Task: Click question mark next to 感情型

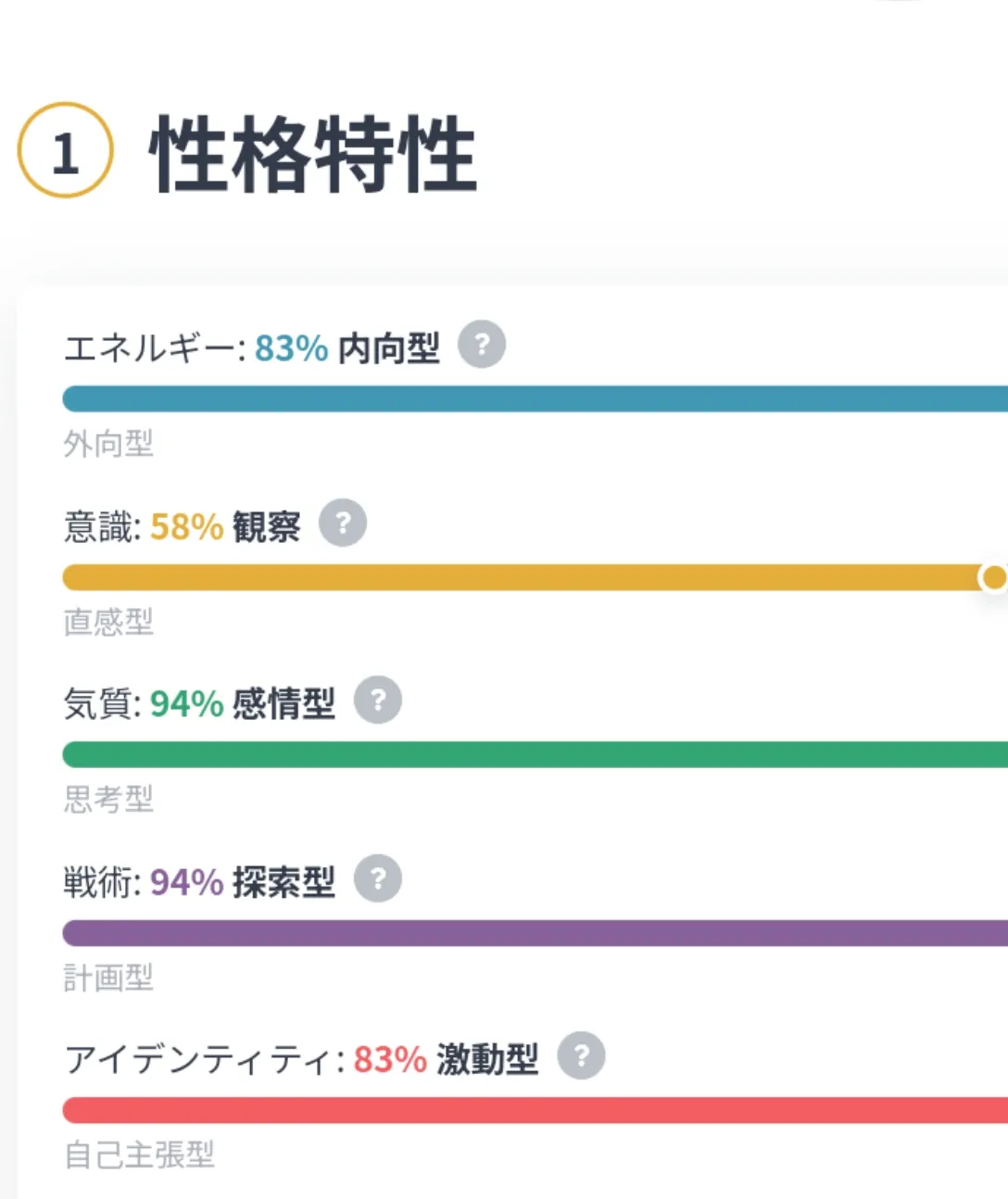Action: pyautogui.click(x=378, y=700)
